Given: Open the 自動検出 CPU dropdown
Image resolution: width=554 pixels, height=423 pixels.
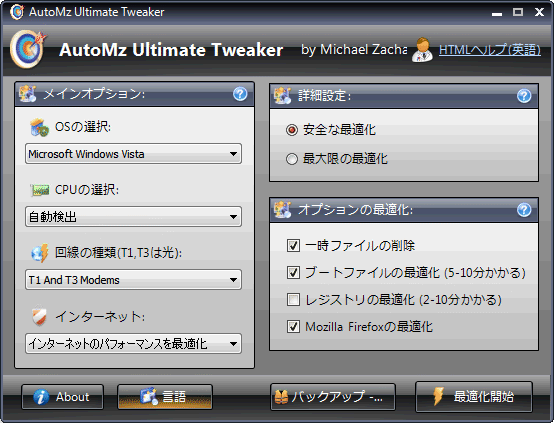Looking at the screenshot, I should pyautogui.click(x=134, y=217).
